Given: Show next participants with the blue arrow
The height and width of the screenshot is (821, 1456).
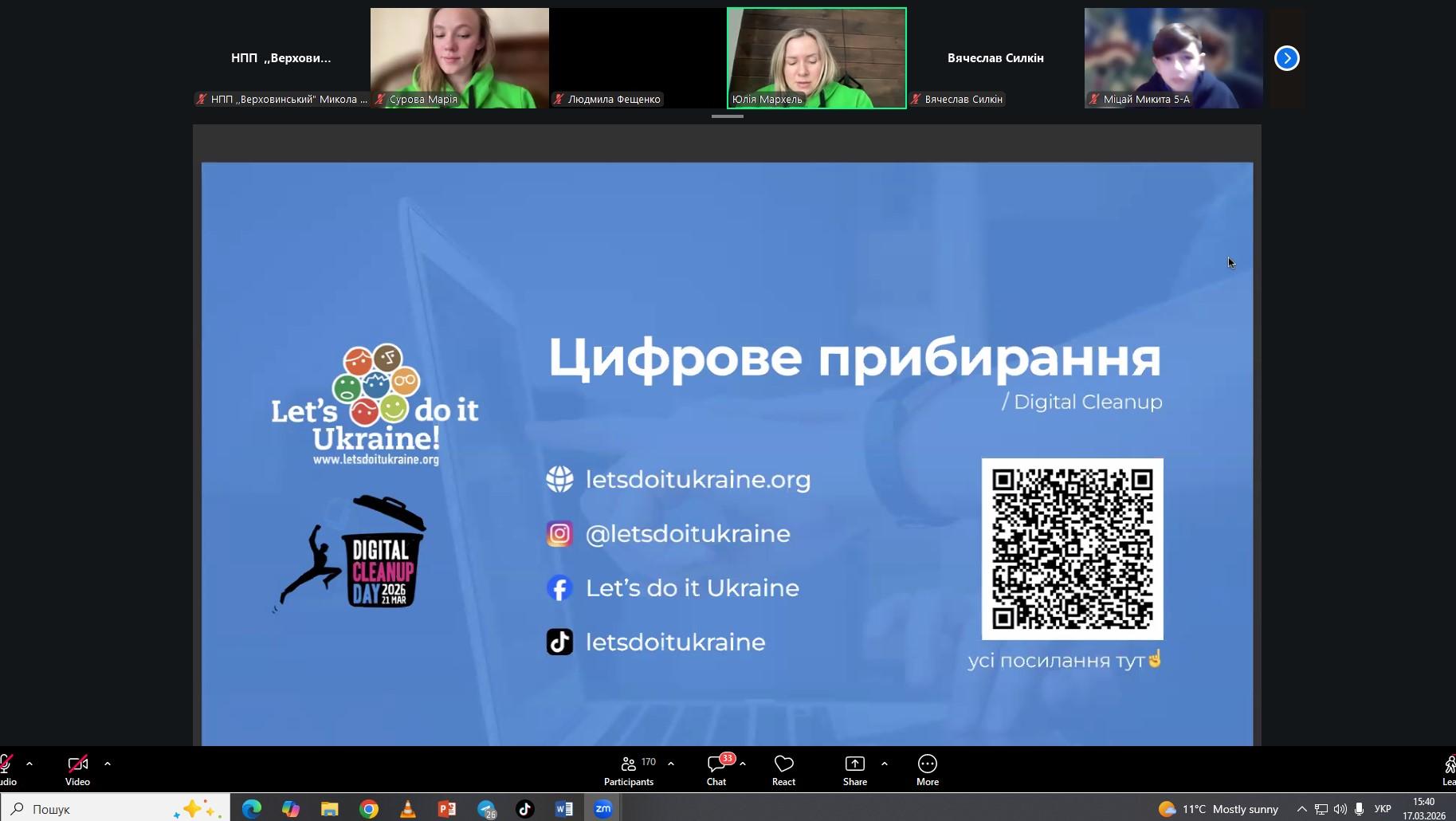Looking at the screenshot, I should click(x=1286, y=58).
